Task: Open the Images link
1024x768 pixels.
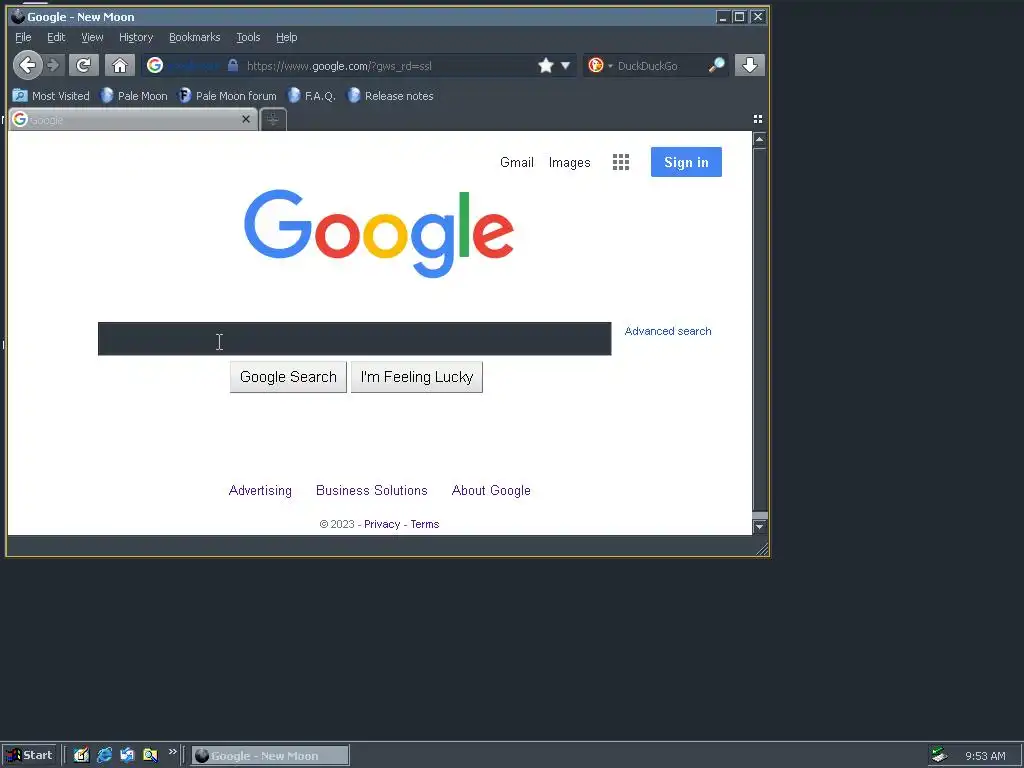Action: coord(569,162)
